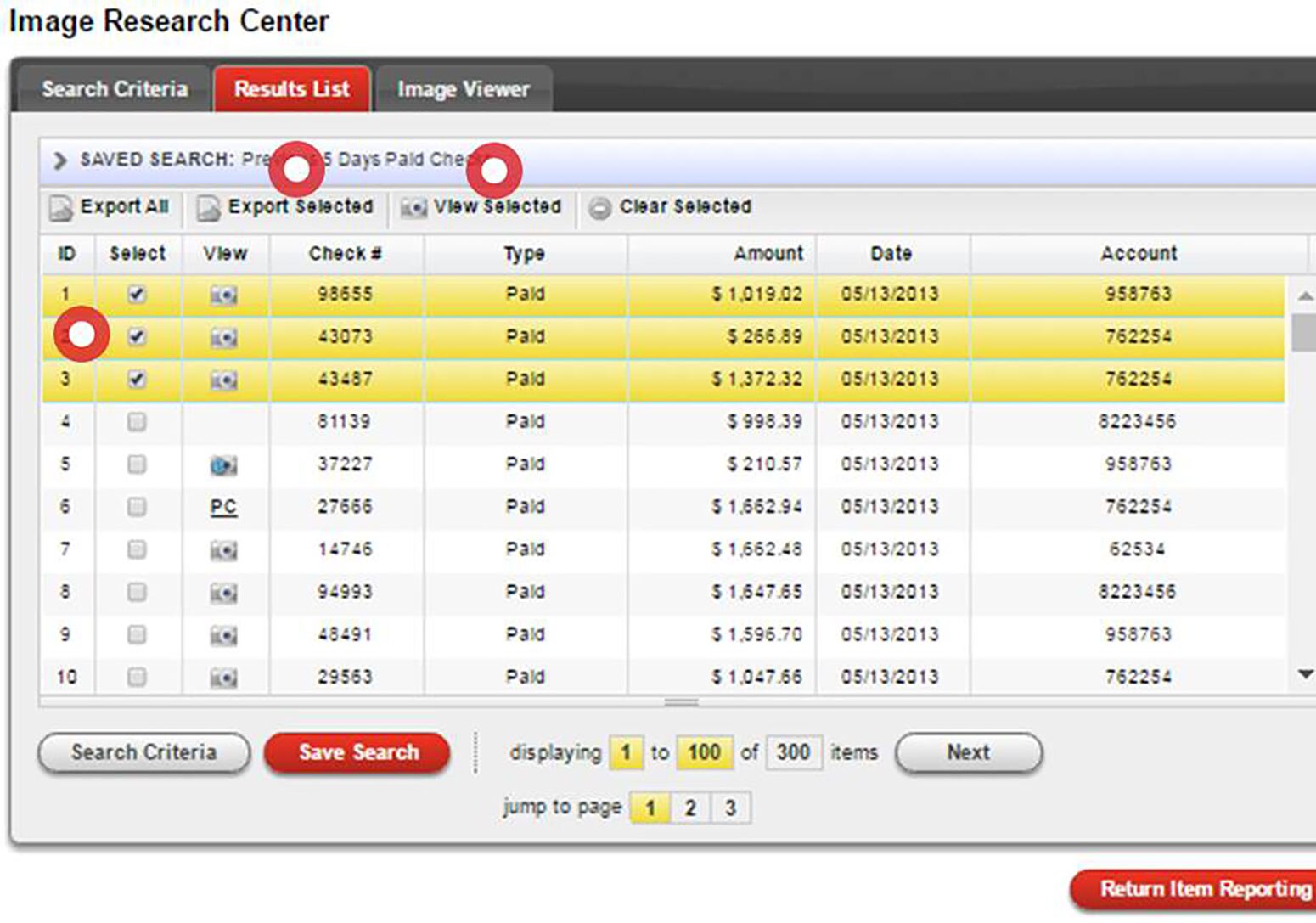Click the camera view icon for check 98655
Image resolution: width=1316 pixels, height=923 pixels.
coord(223,295)
